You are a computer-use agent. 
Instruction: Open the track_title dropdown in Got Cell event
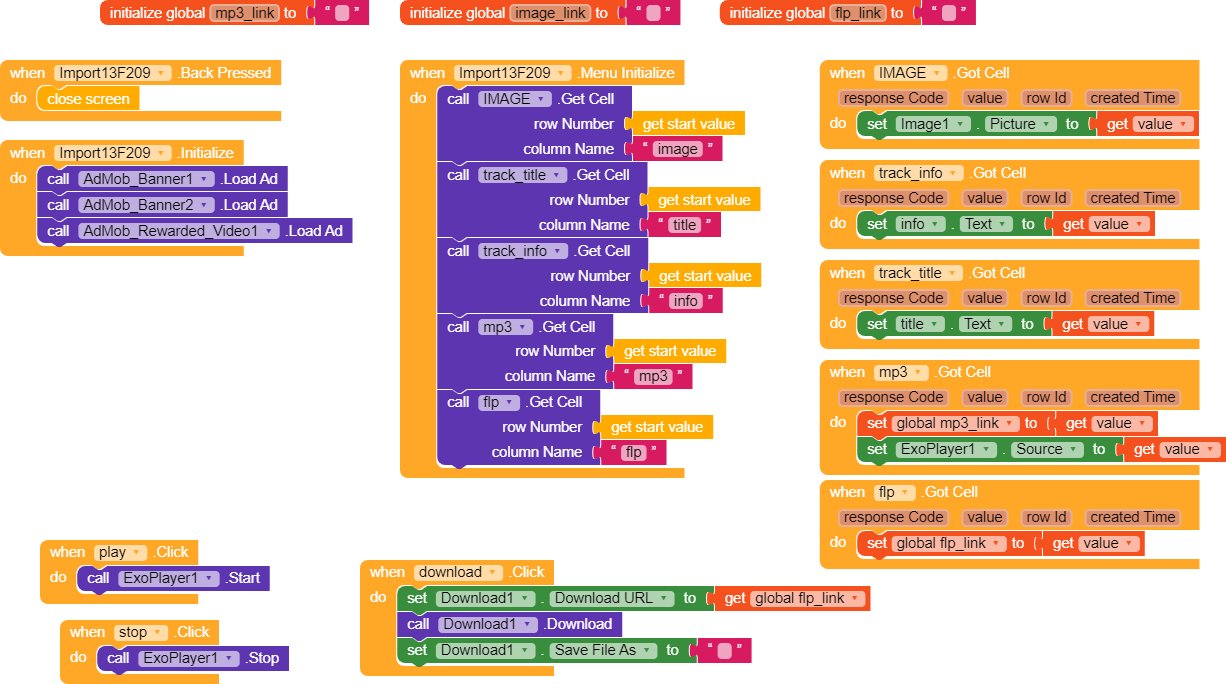[x=918, y=272]
